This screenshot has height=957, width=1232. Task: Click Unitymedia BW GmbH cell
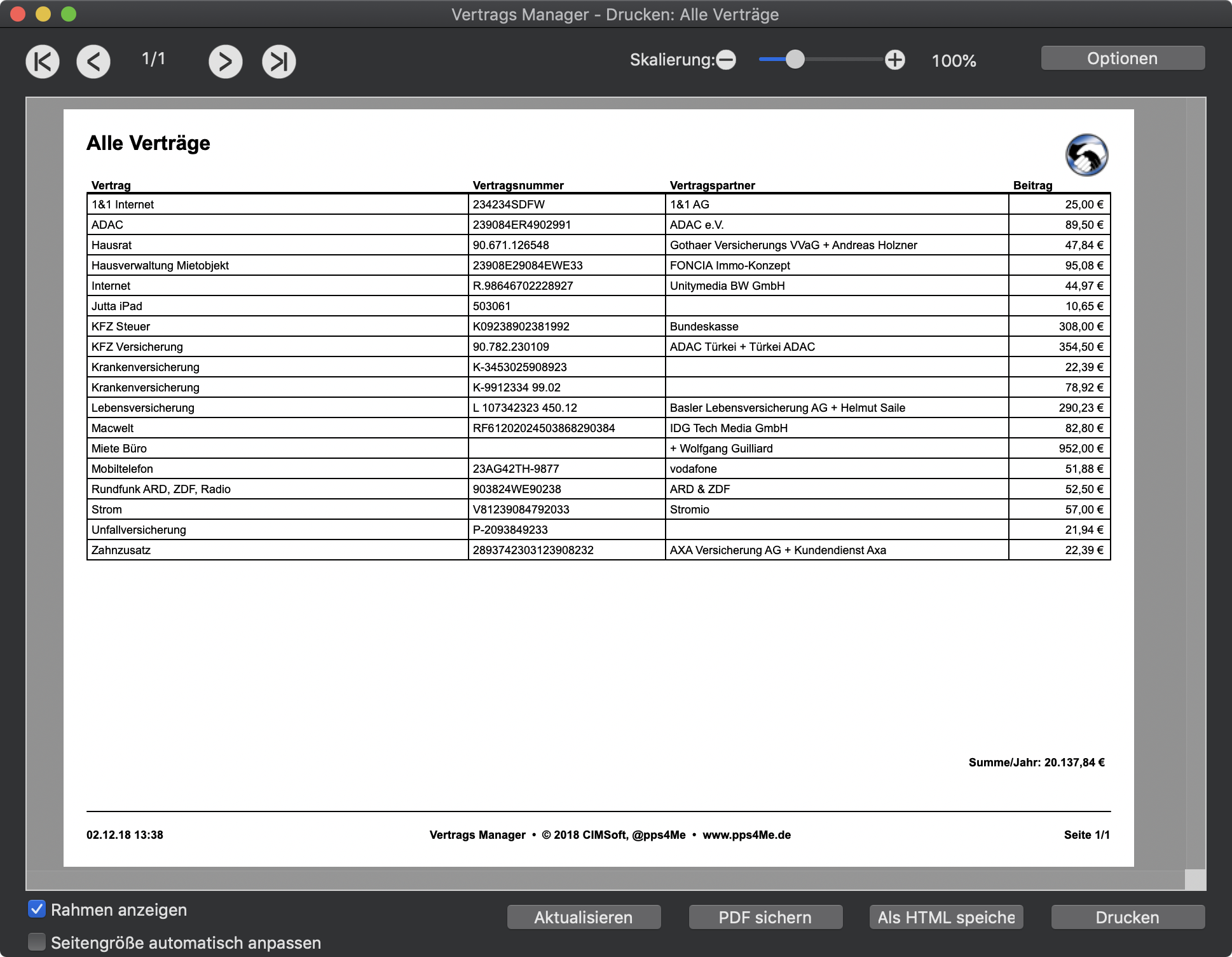(837, 286)
